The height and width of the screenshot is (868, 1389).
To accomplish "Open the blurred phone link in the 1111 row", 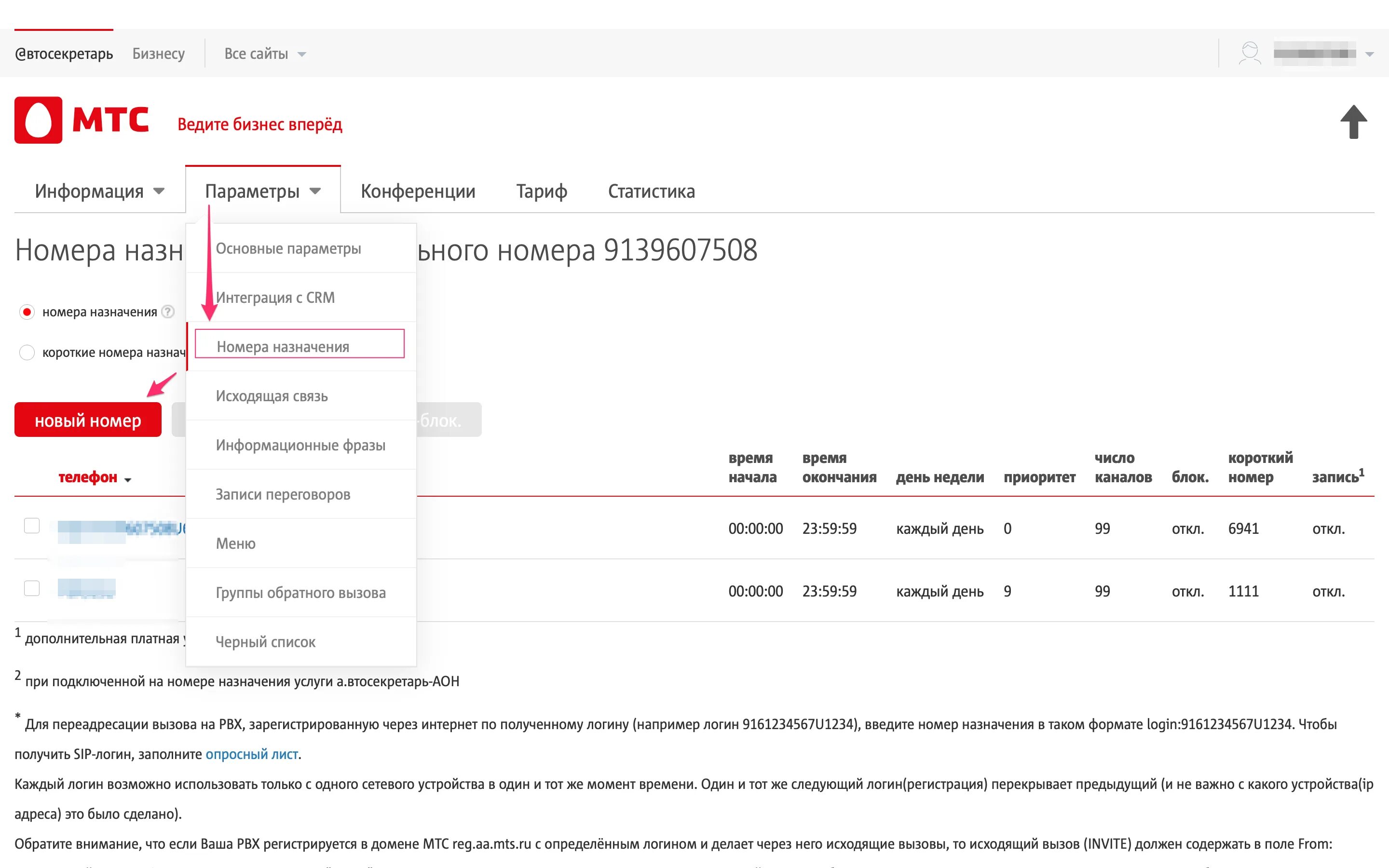I will point(87,588).
